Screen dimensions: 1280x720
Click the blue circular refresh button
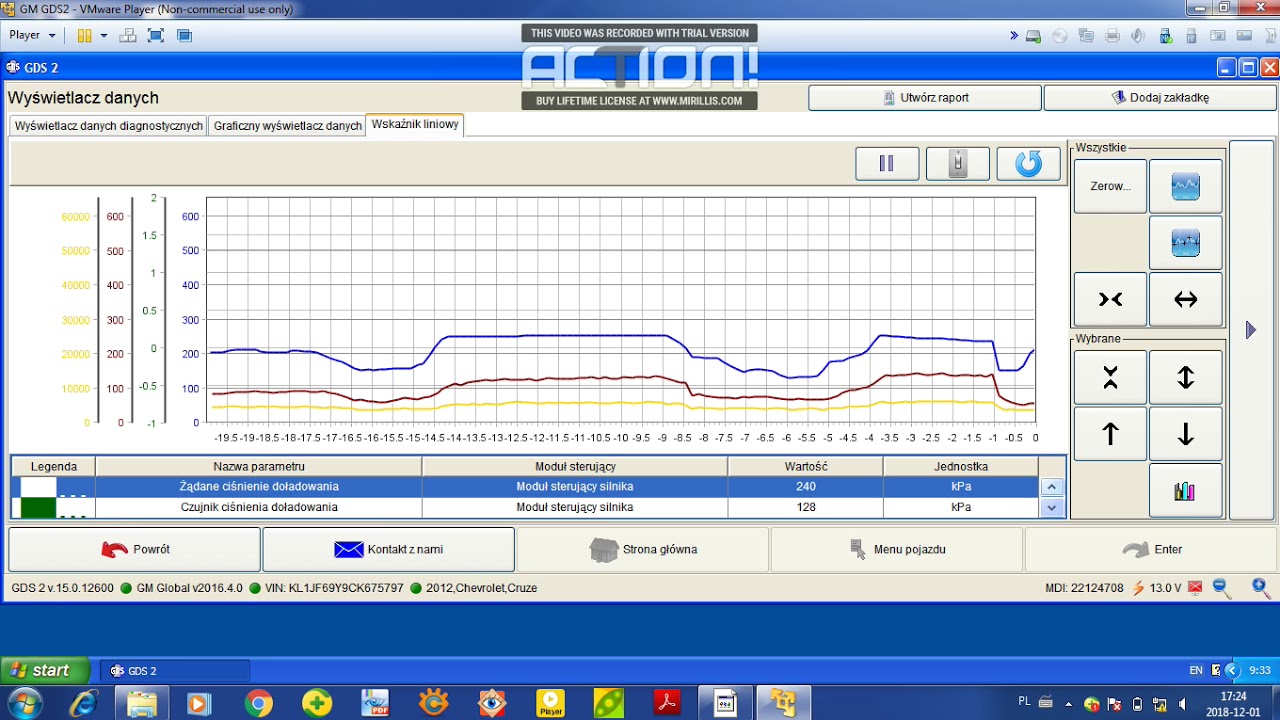1028,164
